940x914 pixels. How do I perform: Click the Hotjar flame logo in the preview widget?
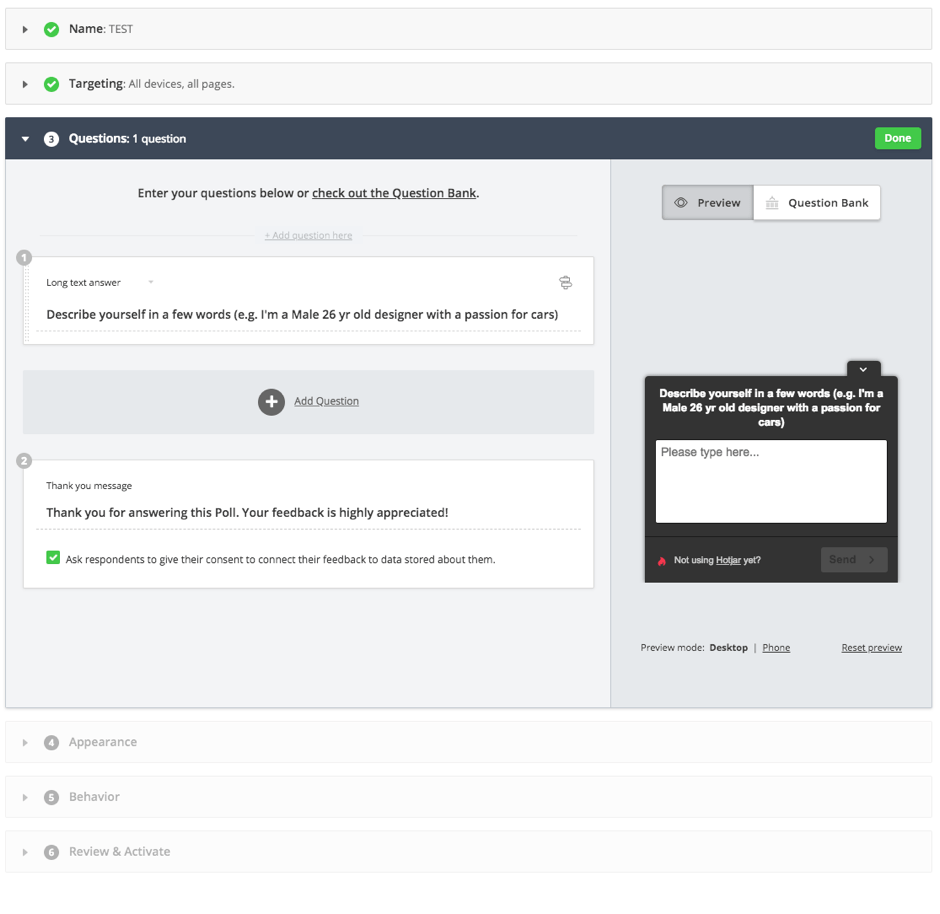pos(662,561)
